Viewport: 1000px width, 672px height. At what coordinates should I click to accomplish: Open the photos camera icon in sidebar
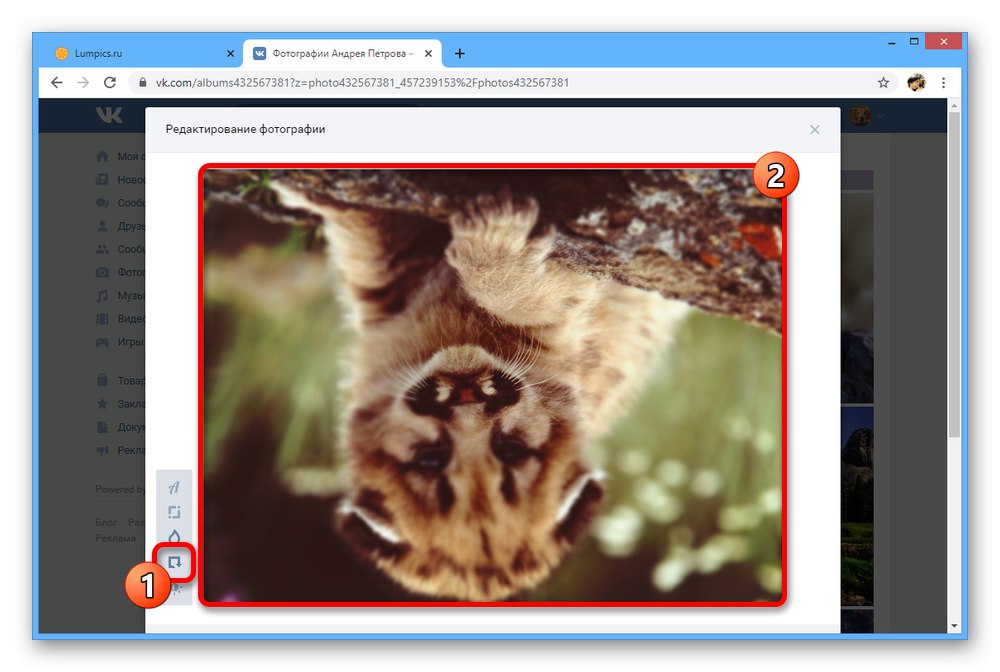tap(102, 272)
